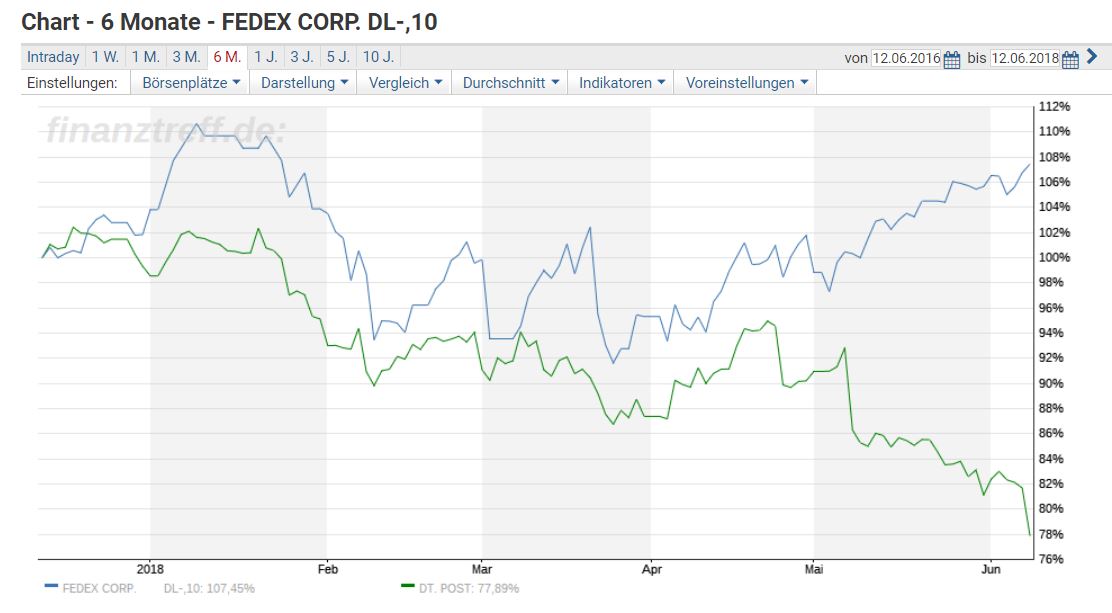Click the blue arrow to apply date range
This screenshot has height=613, width=1112.
[1092, 57]
